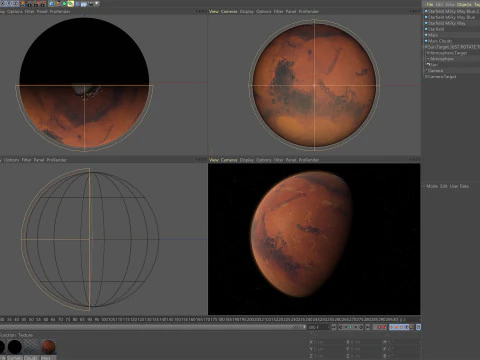Open Texture menu in the Material Manager
Screen dimensions: 480x360
[x=25, y=335]
